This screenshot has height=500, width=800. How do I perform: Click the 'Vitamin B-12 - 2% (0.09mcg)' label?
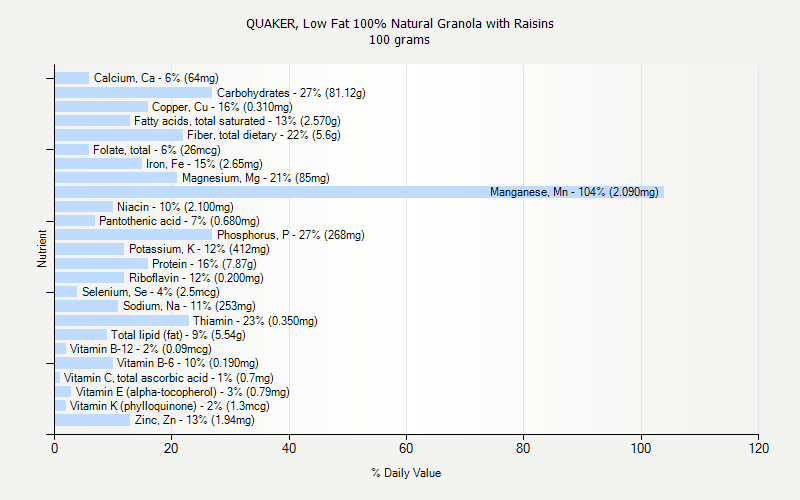140,349
